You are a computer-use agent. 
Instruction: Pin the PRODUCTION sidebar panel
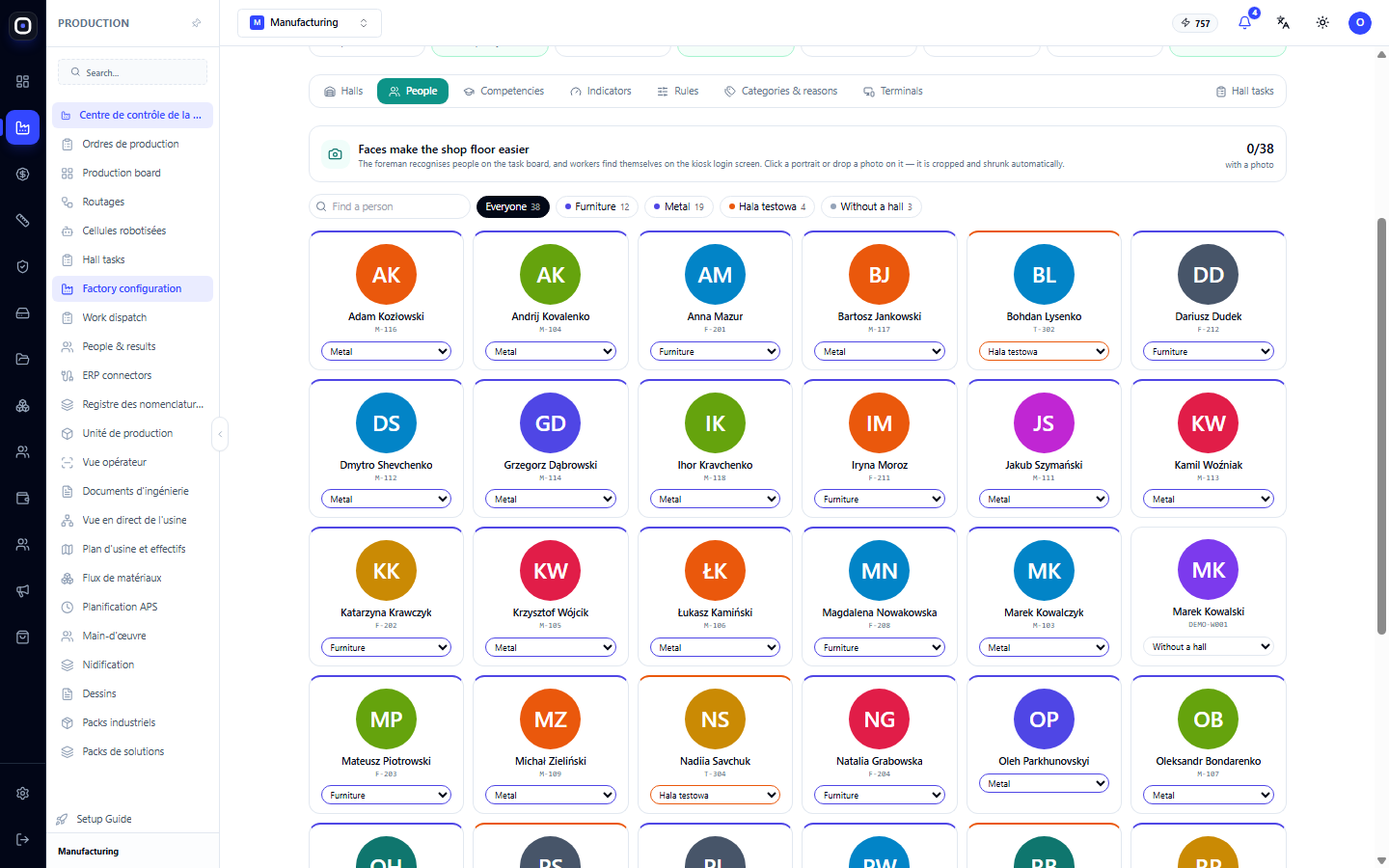197,23
